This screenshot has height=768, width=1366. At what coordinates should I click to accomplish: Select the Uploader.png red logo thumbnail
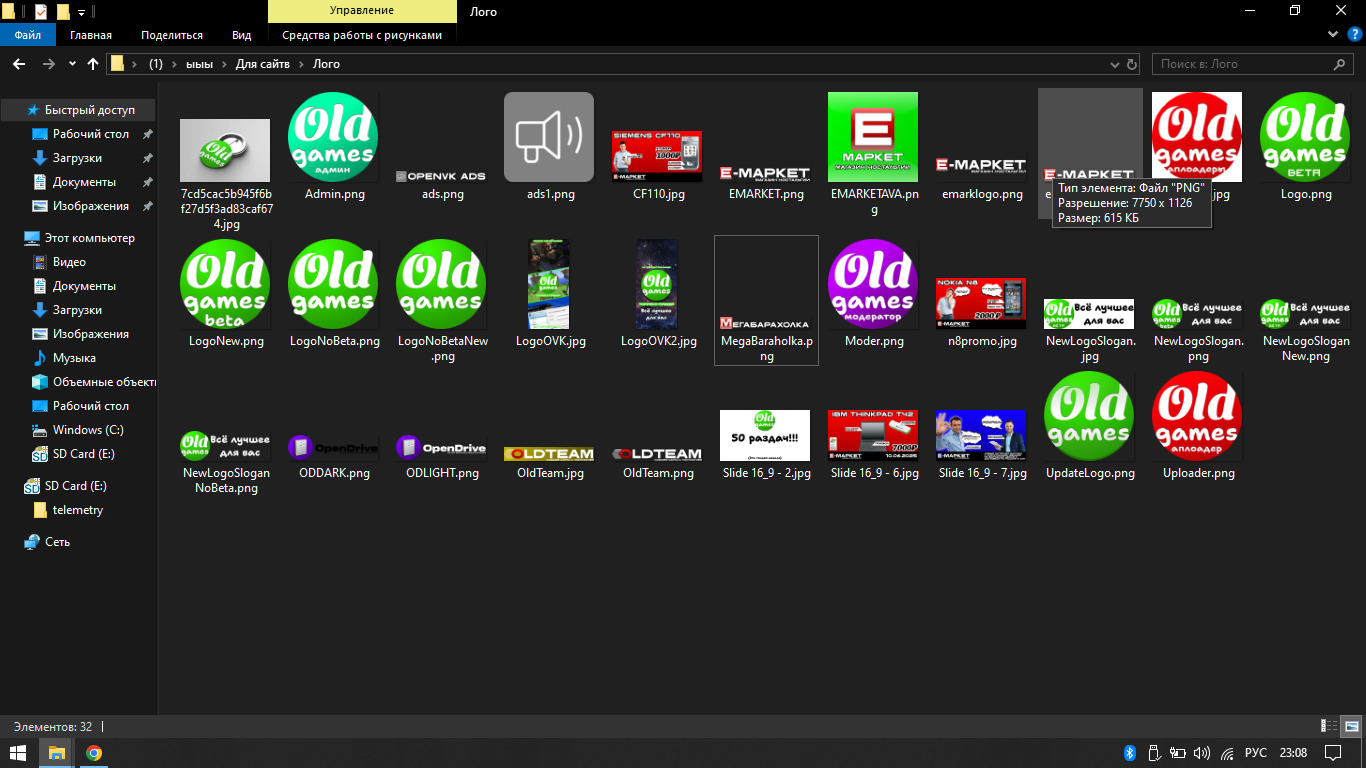1197,416
